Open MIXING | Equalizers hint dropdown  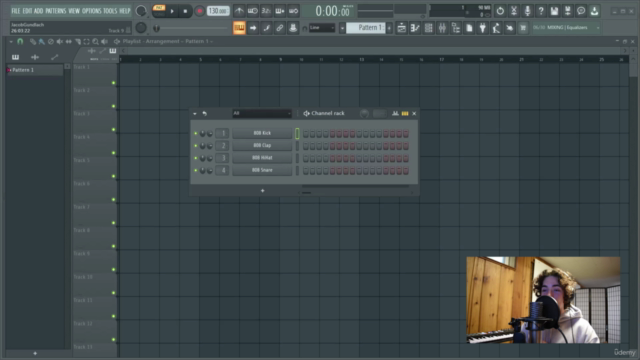point(567,28)
